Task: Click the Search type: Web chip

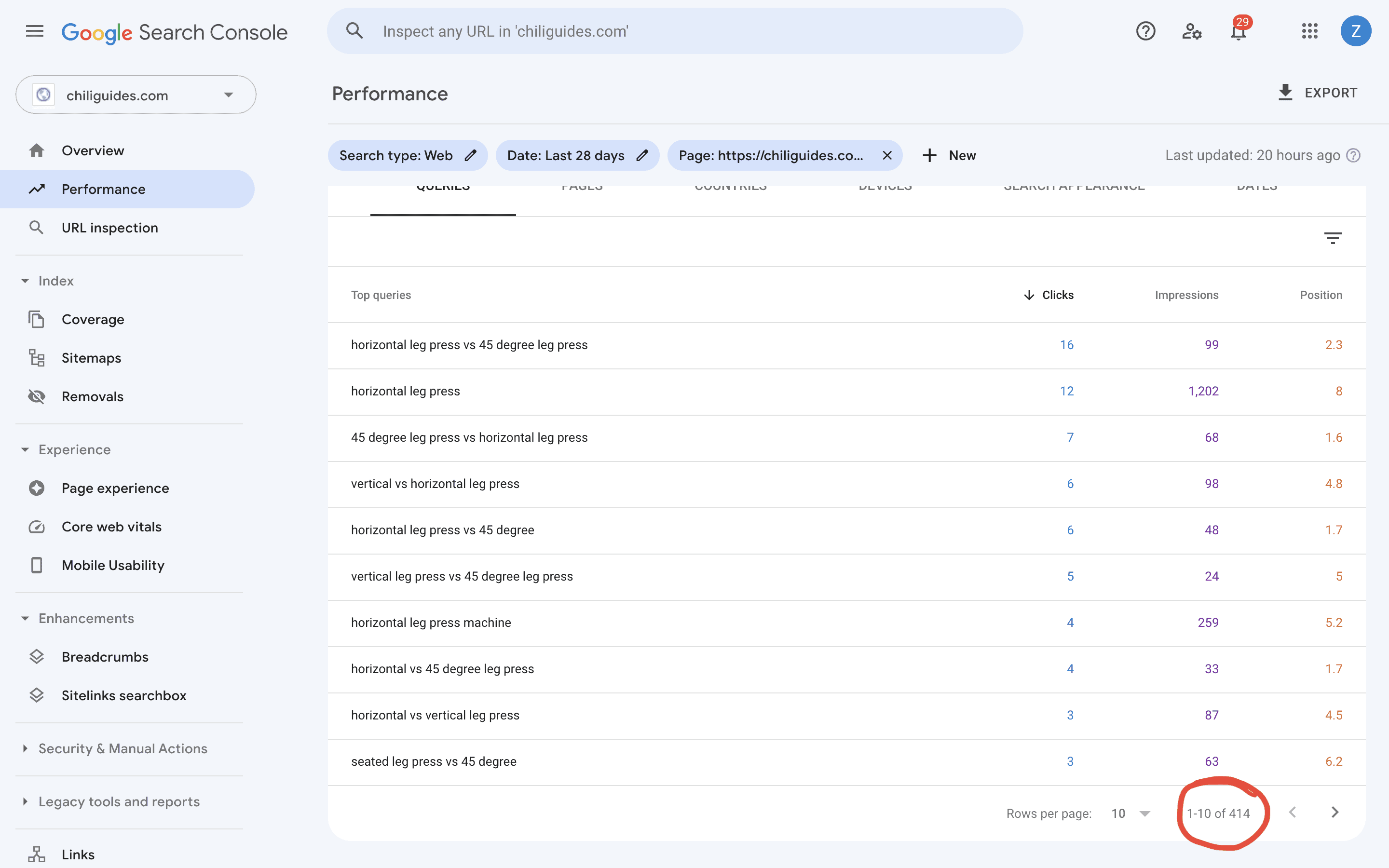Action: [408, 156]
